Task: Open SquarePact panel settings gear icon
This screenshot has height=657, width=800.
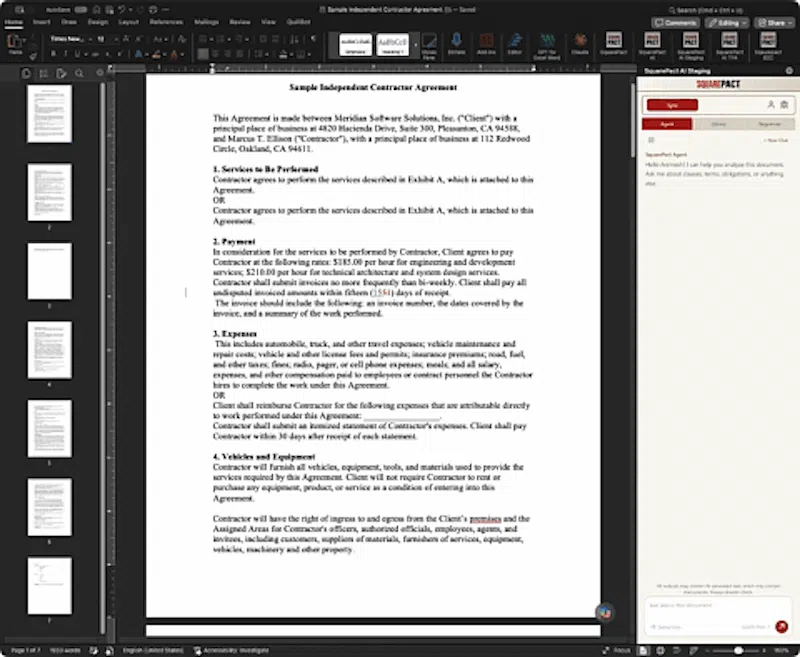Action: [x=784, y=105]
